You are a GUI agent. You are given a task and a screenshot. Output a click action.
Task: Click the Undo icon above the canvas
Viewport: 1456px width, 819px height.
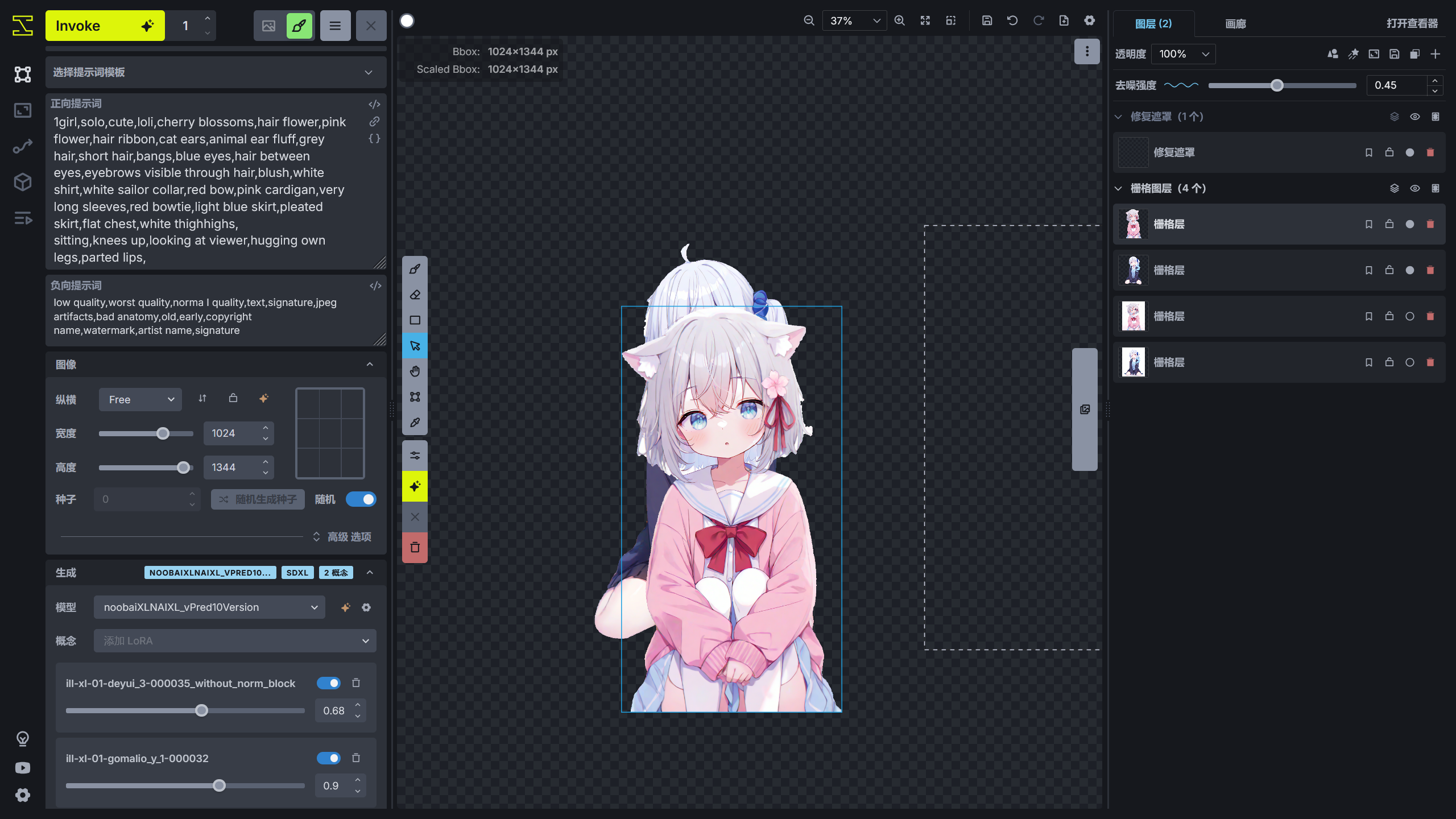click(1012, 20)
